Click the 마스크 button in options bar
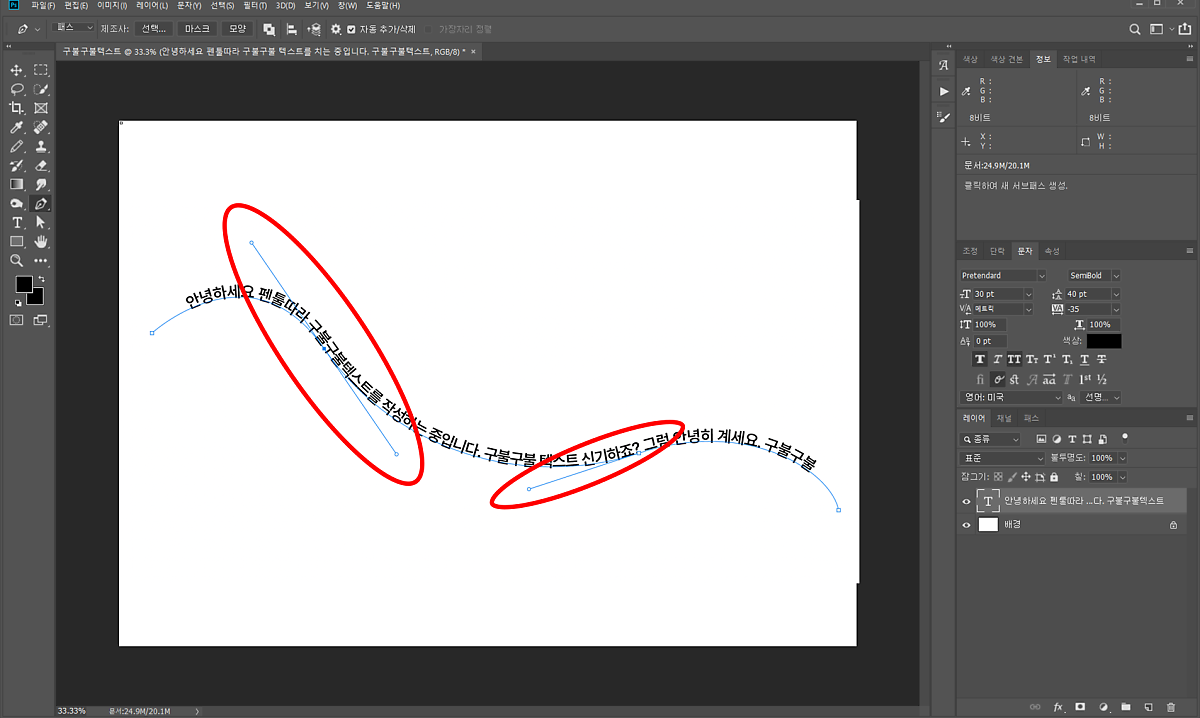Image resolution: width=1200 pixels, height=718 pixels. (196, 29)
